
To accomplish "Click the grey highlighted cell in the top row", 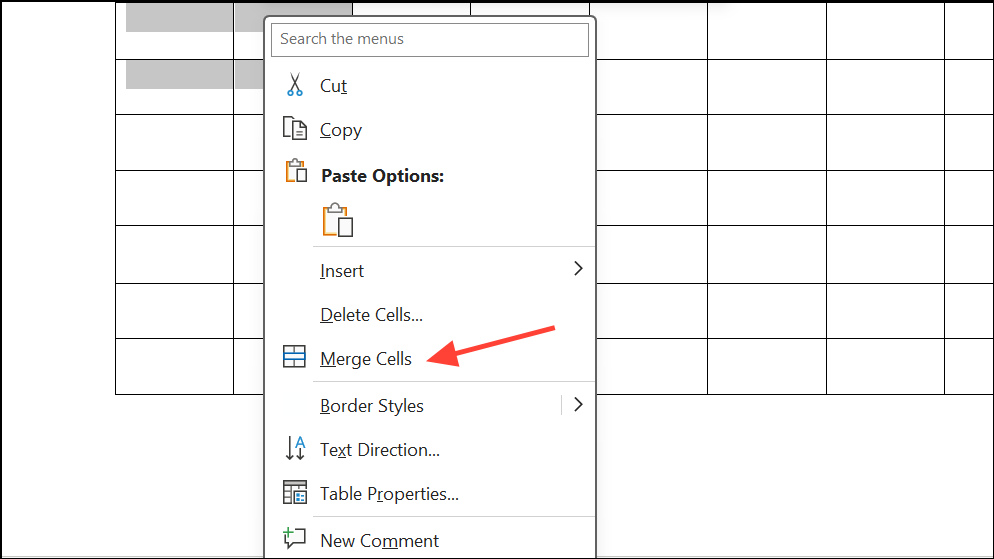I will pos(178,17).
